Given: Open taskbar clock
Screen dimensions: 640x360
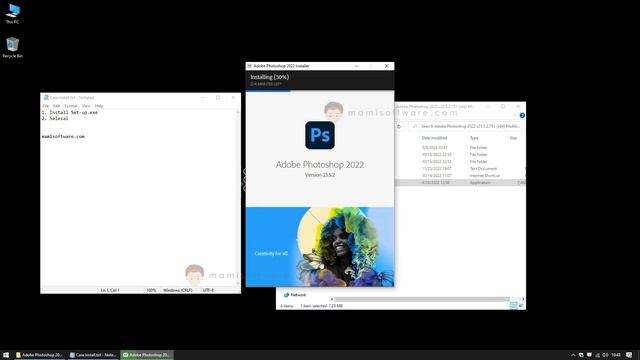Looking at the screenshot, I should coord(616,355).
